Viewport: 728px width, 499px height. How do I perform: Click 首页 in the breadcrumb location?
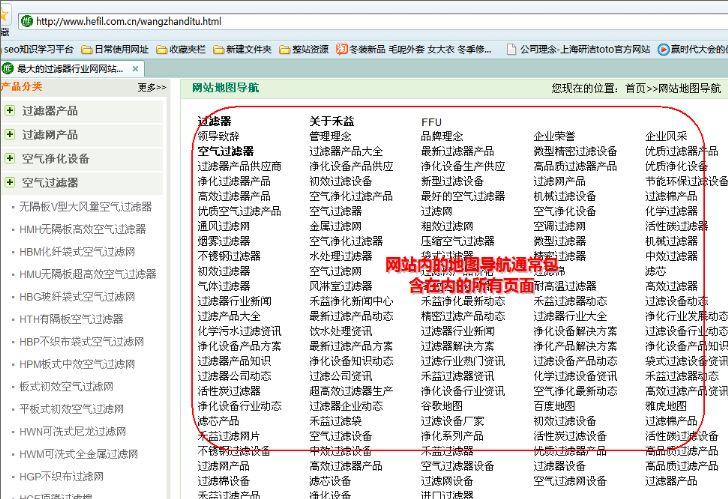(x=634, y=88)
